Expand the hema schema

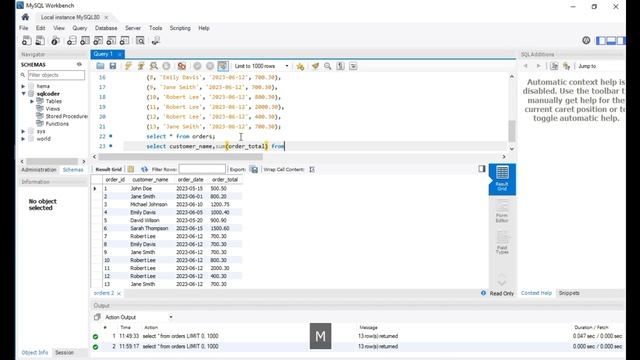[23, 86]
